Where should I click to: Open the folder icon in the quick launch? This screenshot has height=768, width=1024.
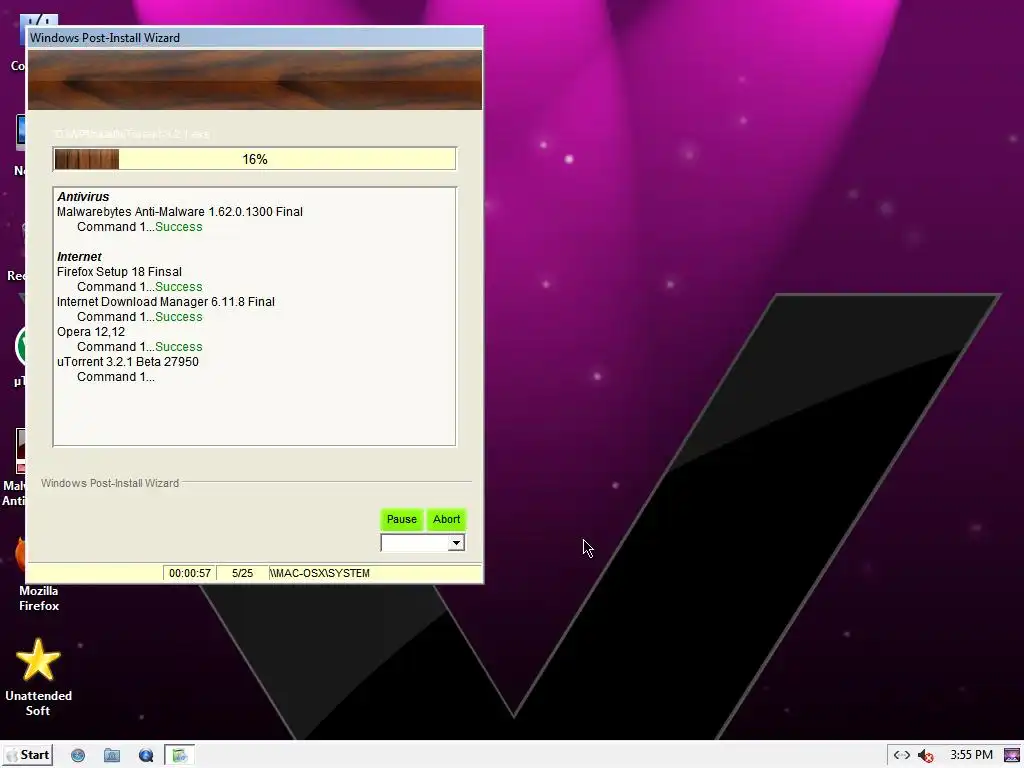112,756
